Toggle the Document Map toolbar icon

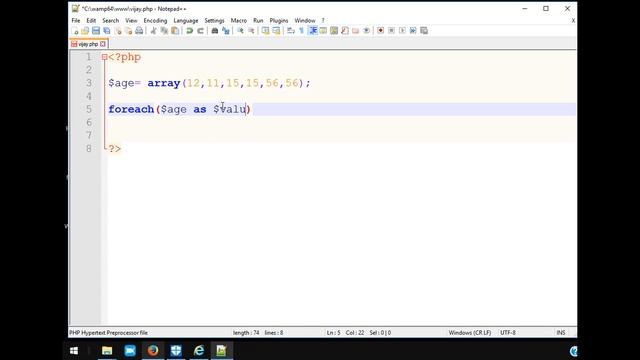tap(334, 31)
